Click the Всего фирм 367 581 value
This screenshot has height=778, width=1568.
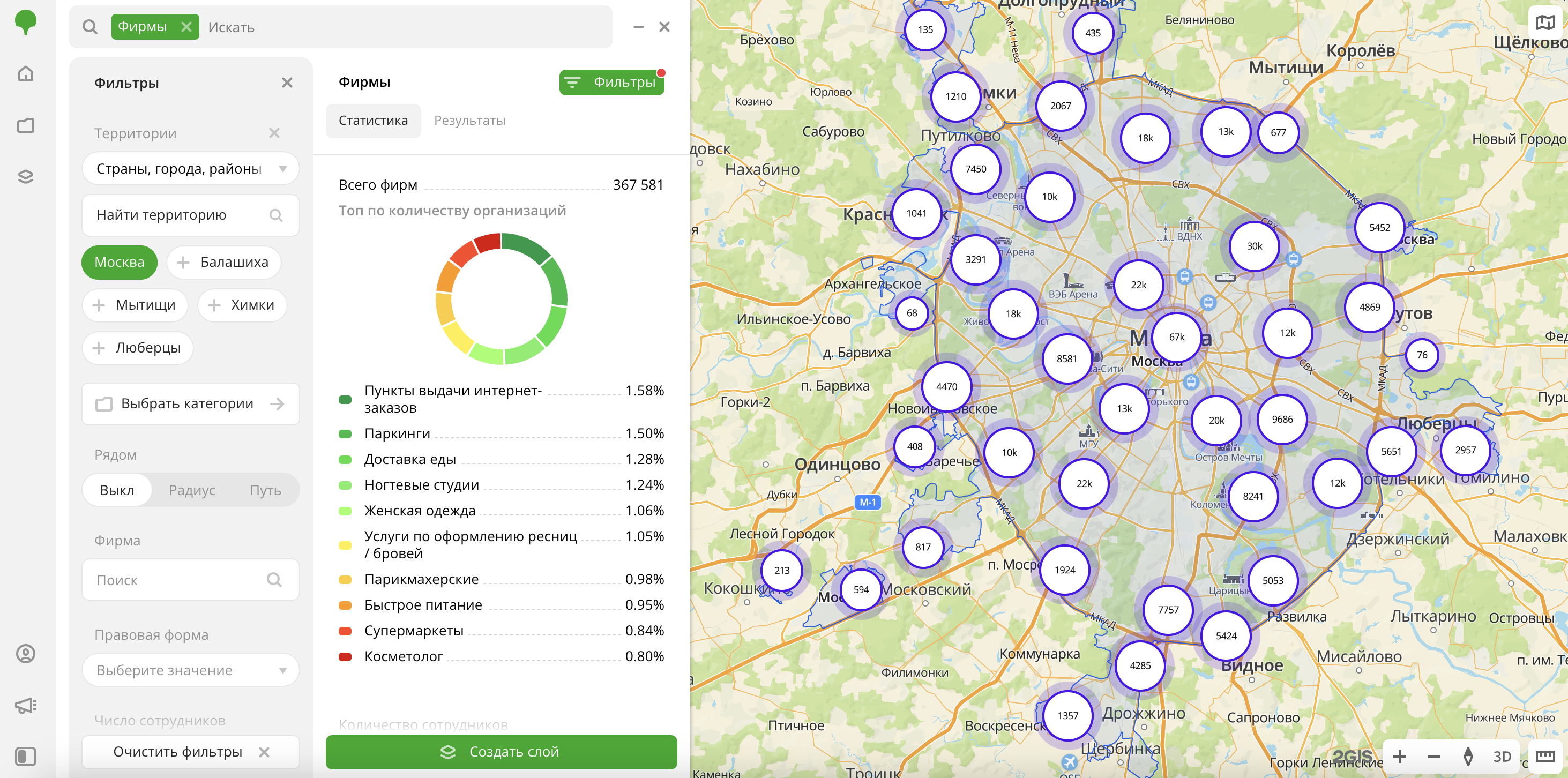click(638, 185)
